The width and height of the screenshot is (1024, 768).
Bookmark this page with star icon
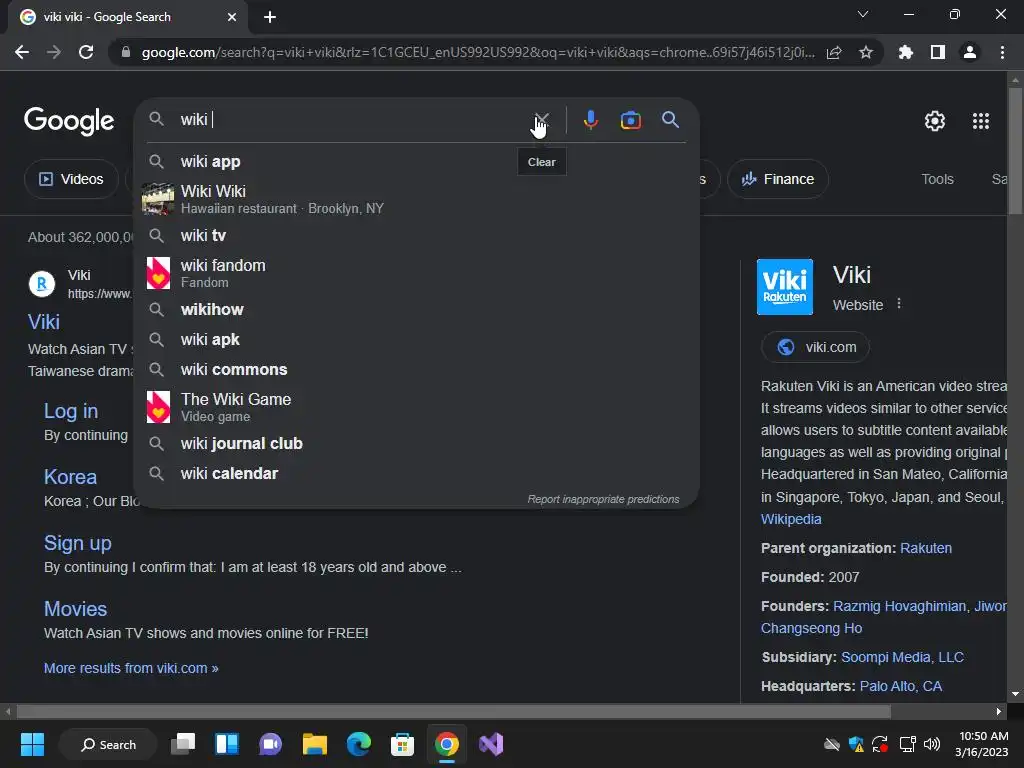click(x=866, y=52)
